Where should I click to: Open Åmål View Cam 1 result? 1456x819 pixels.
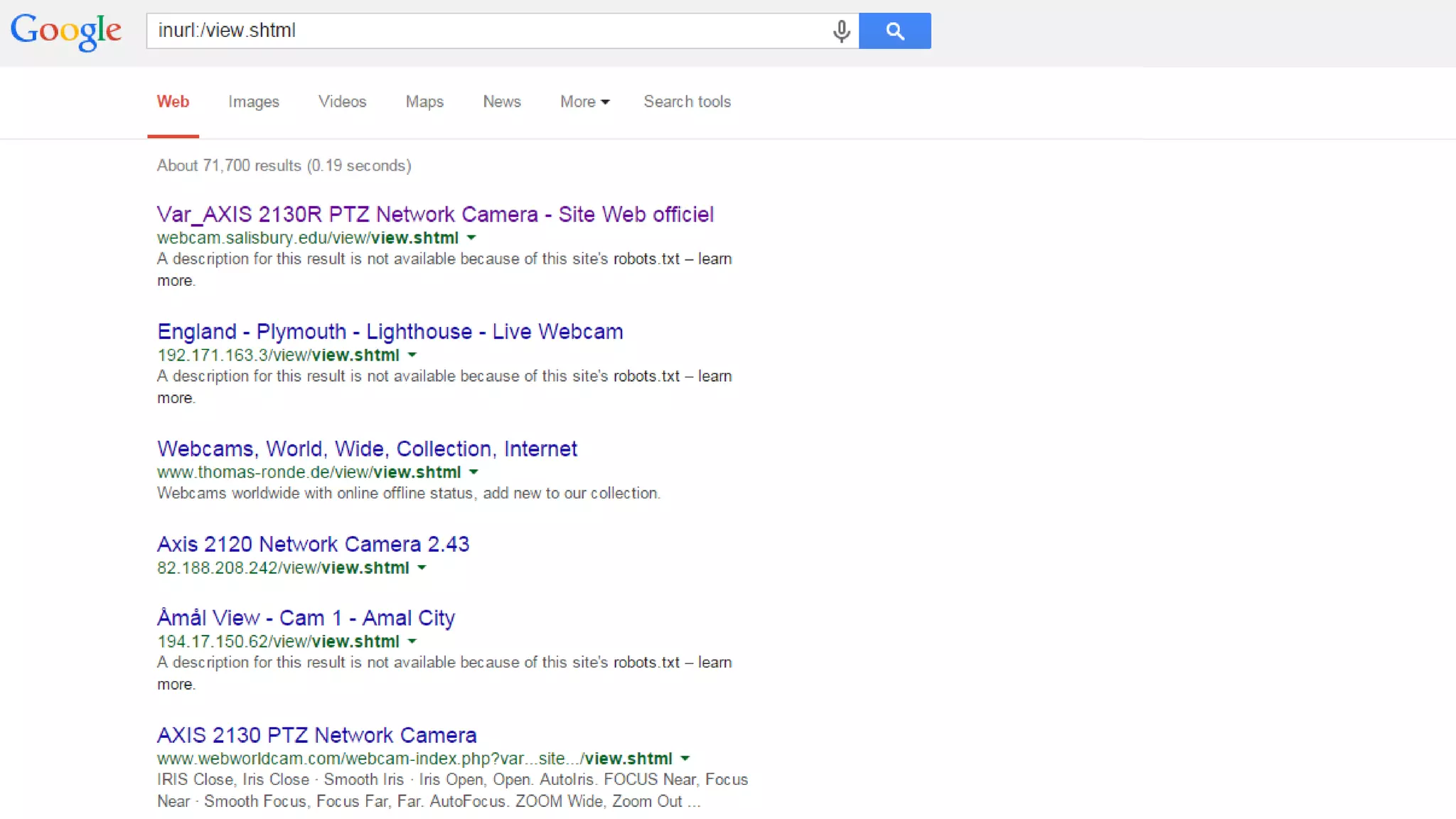pos(306,618)
